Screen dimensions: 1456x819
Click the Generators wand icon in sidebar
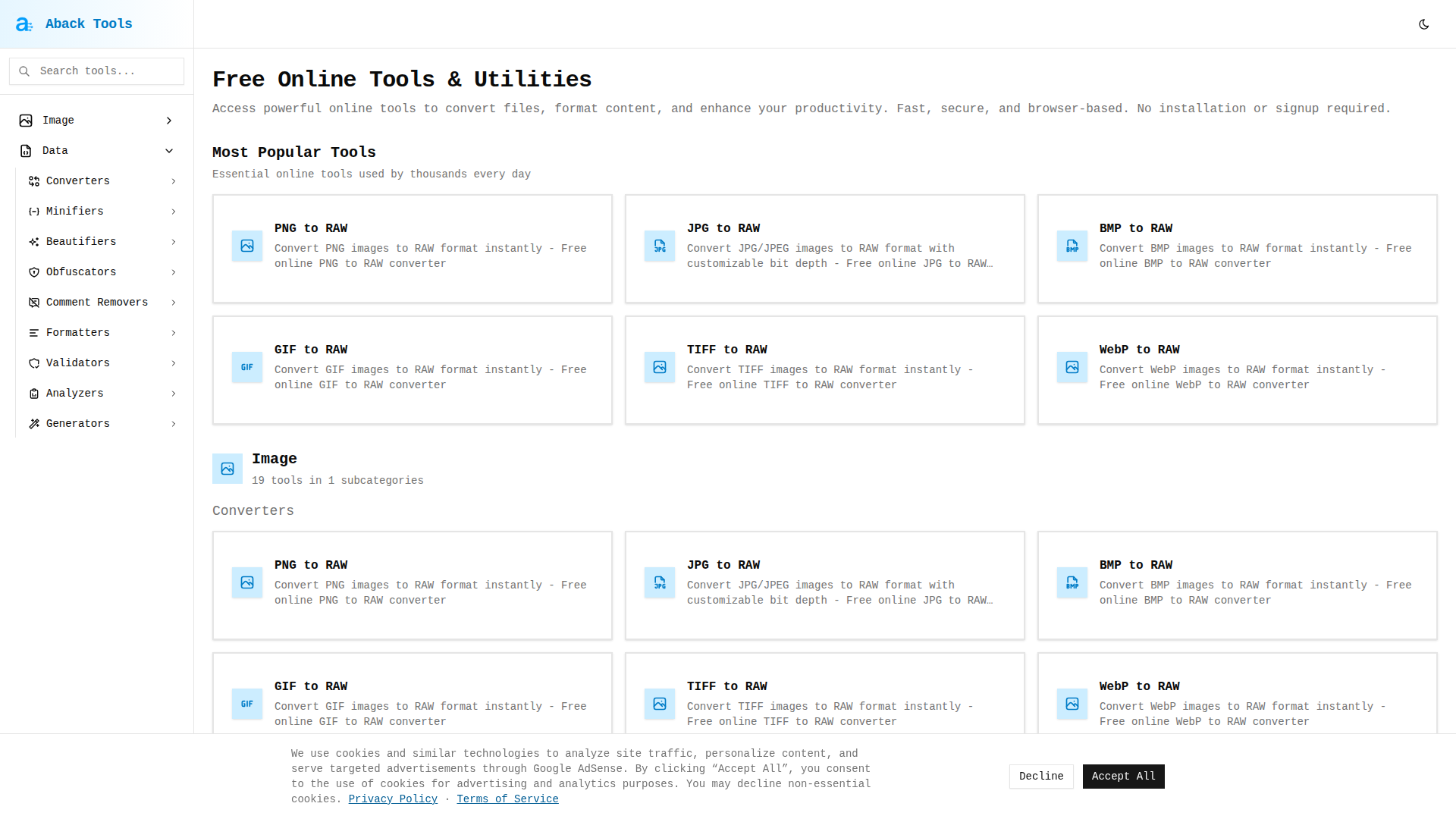[x=34, y=424]
